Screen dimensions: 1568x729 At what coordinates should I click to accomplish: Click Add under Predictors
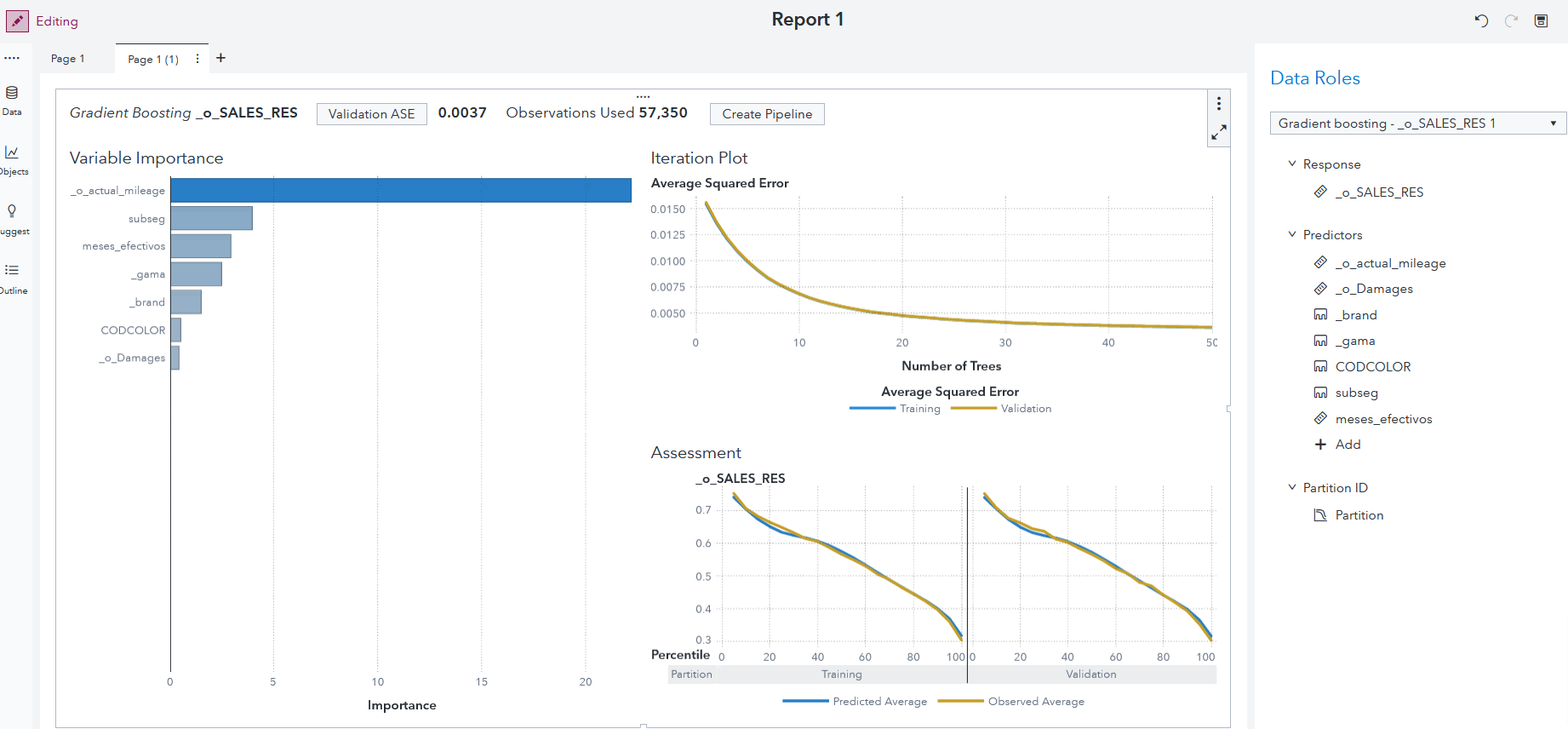click(1348, 445)
